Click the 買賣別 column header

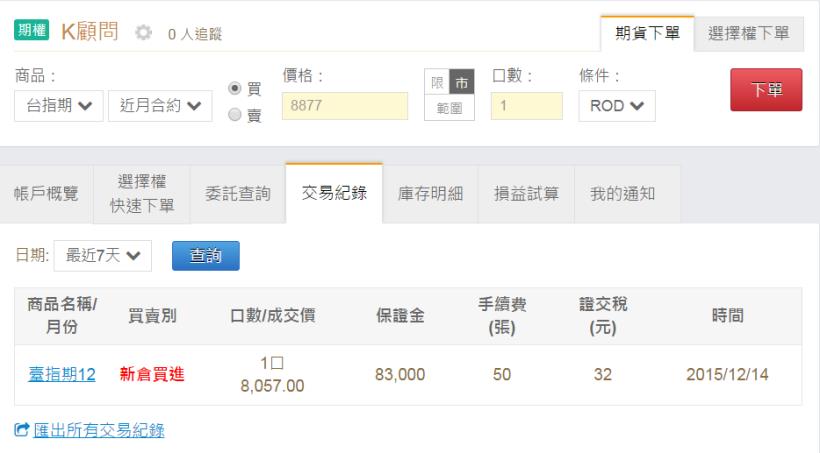tap(152, 315)
